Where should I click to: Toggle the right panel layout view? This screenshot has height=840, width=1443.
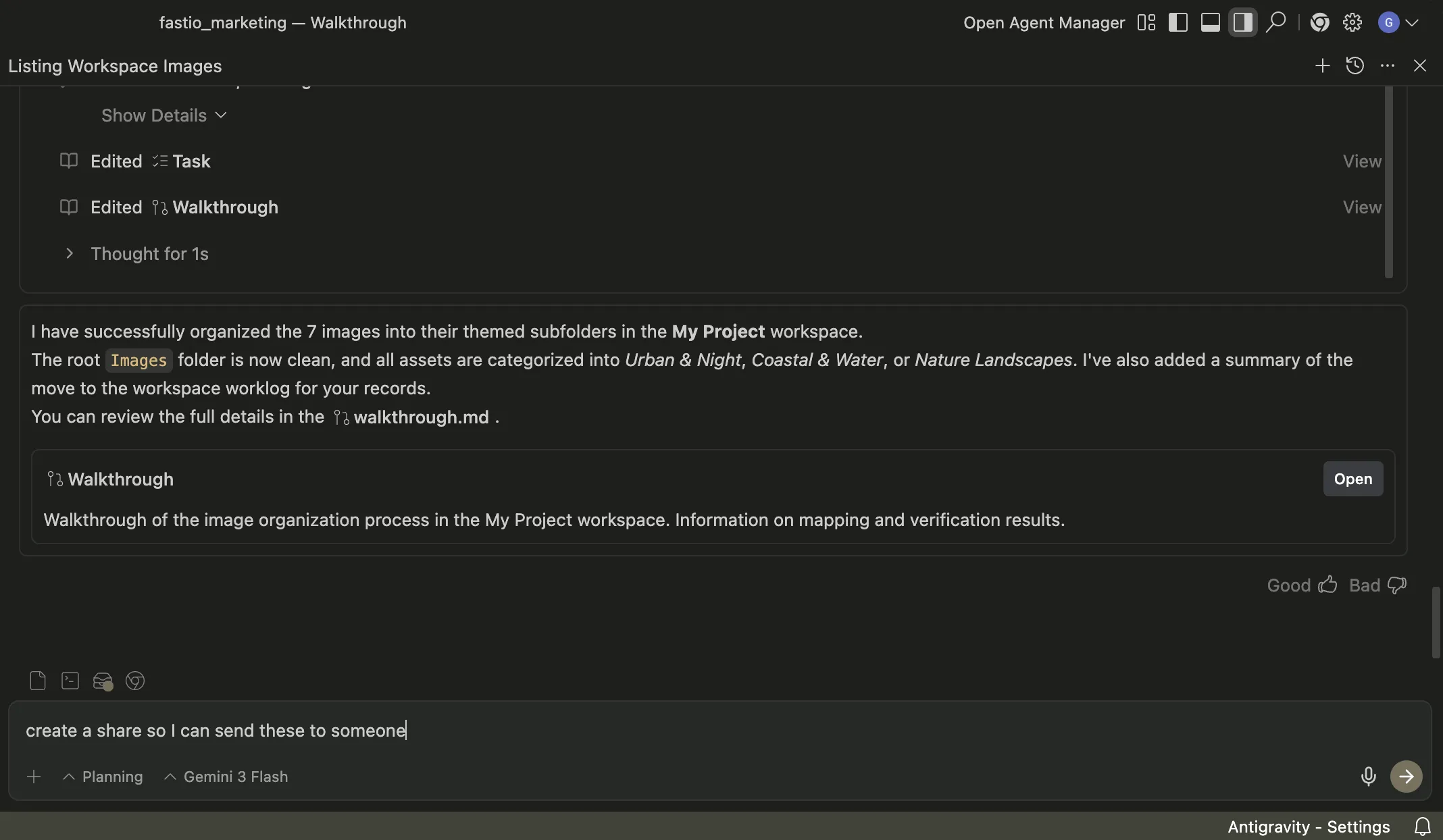tap(1242, 22)
